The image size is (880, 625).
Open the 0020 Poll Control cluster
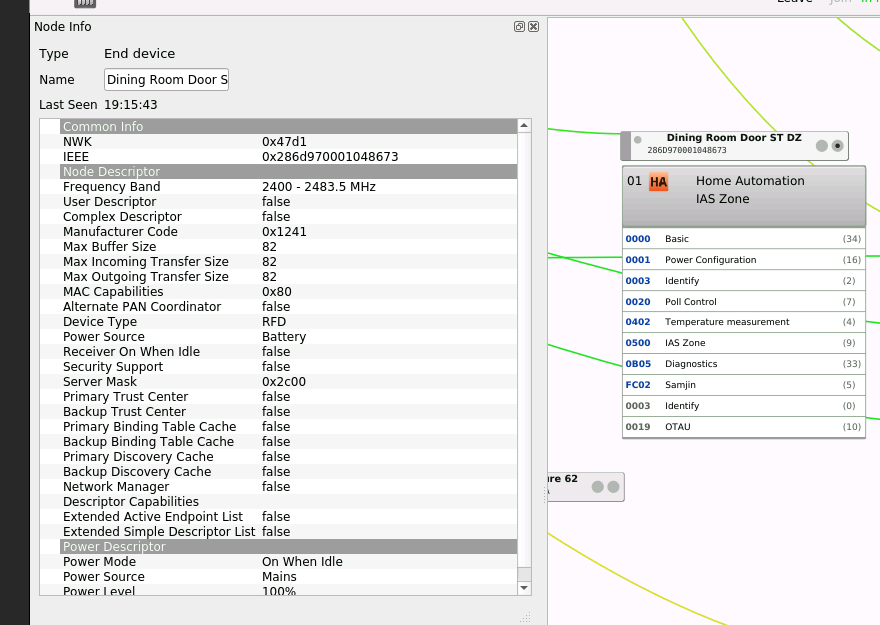(744, 301)
